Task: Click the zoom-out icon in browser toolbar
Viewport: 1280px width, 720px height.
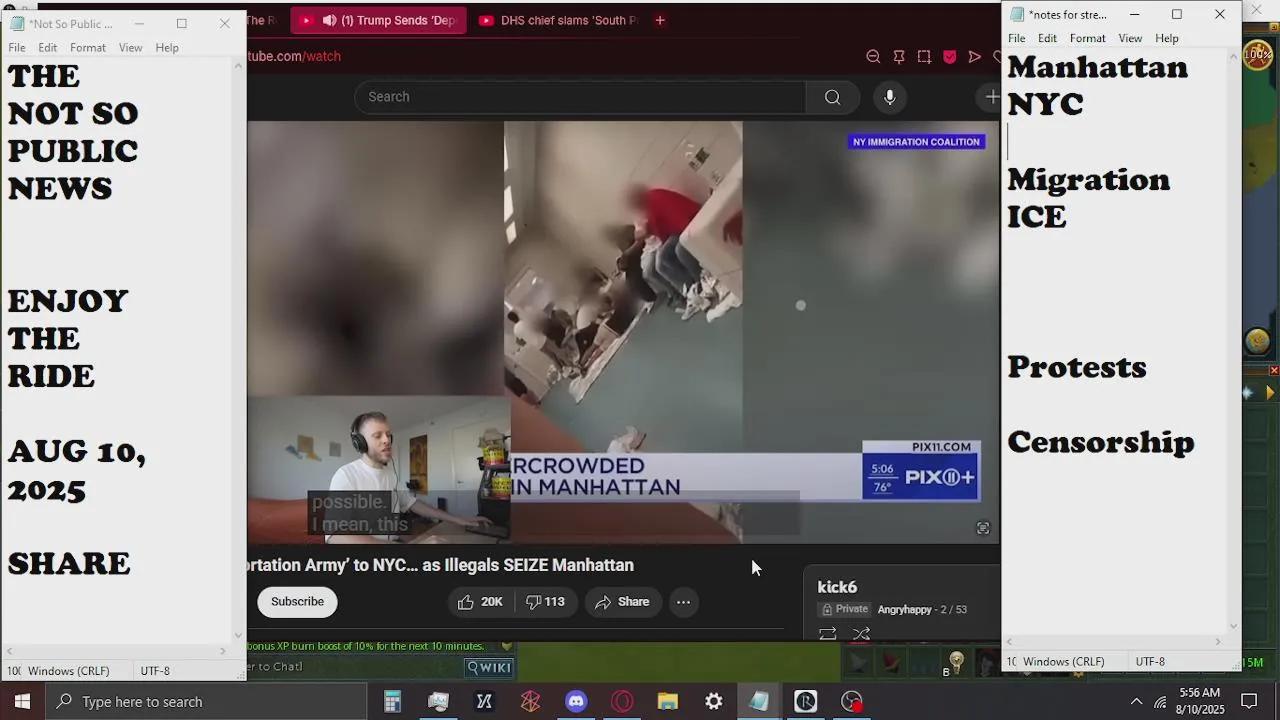Action: point(873,57)
